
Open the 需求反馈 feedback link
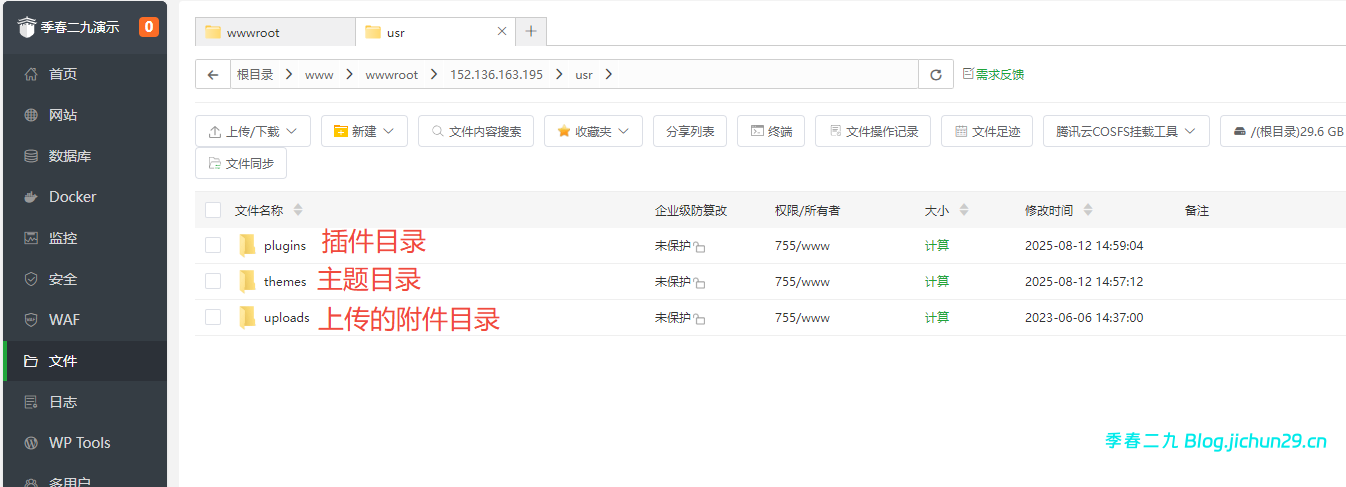coord(993,74)
